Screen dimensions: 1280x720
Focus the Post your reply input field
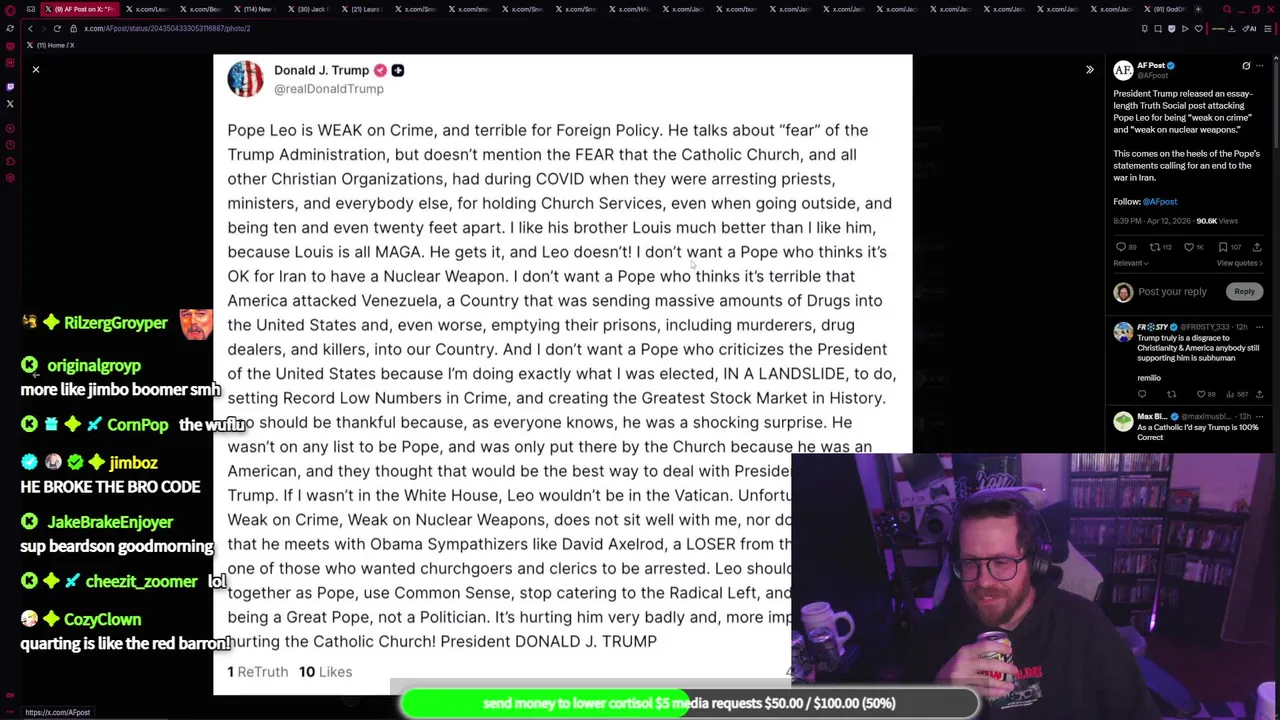pos(1172,292)
